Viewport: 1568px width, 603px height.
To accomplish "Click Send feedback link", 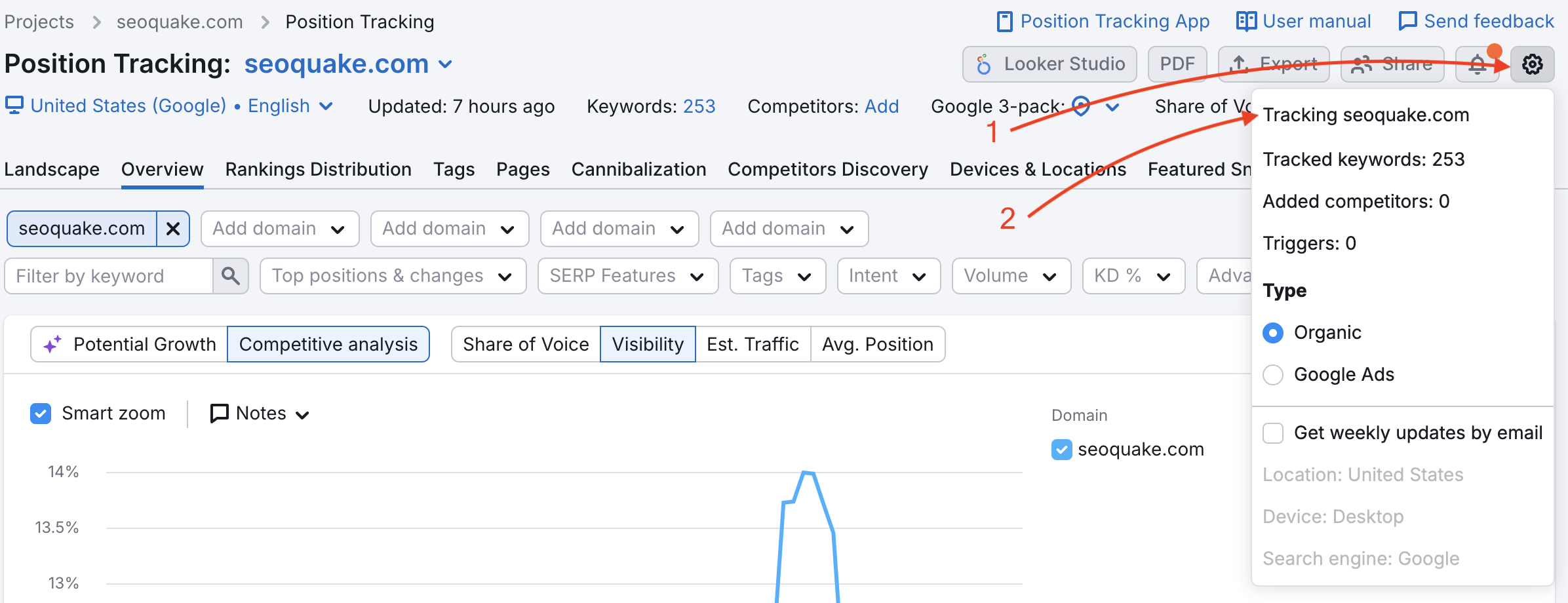I will tap(1476, 22).
